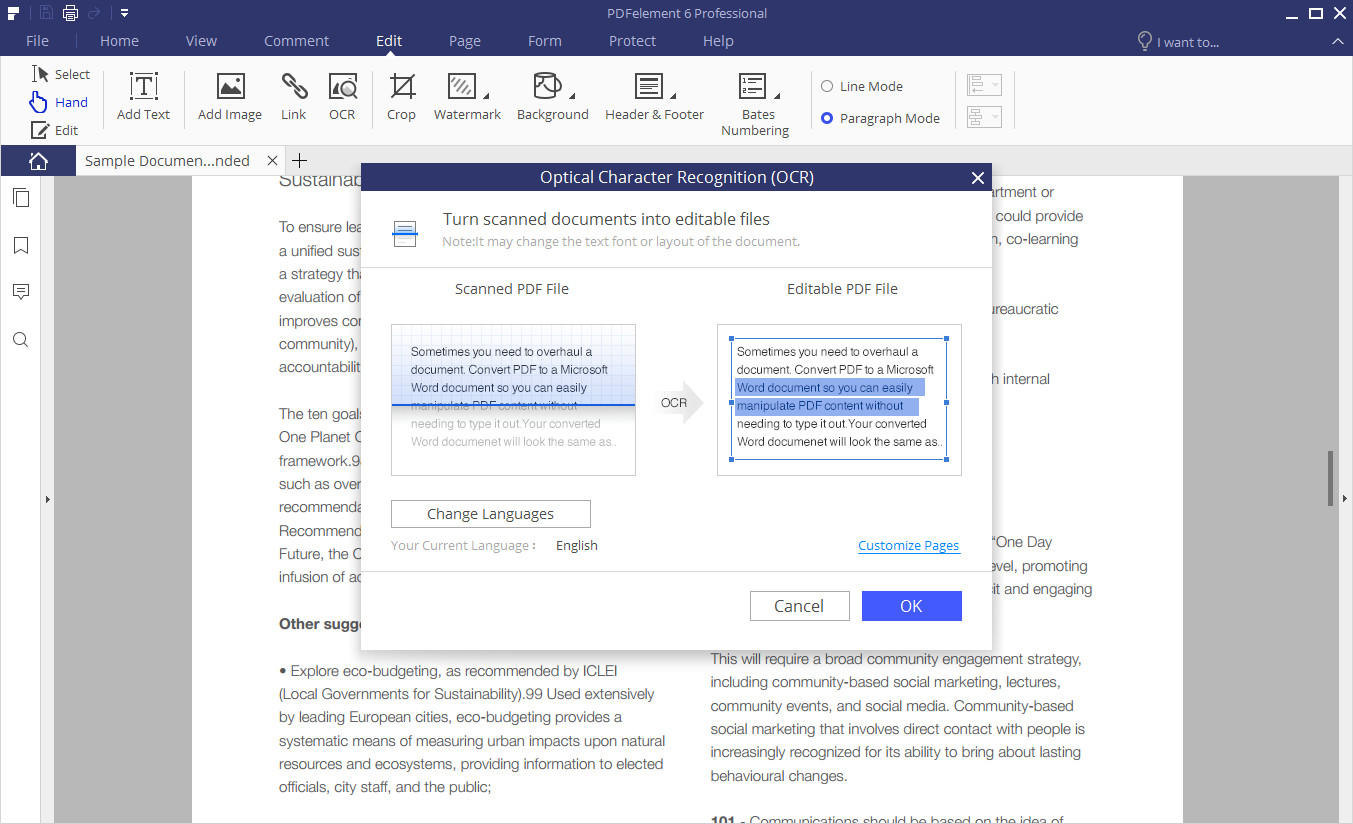1353x824 pixels.
Task: Open the File menu
Action: [x=37, y=41]
